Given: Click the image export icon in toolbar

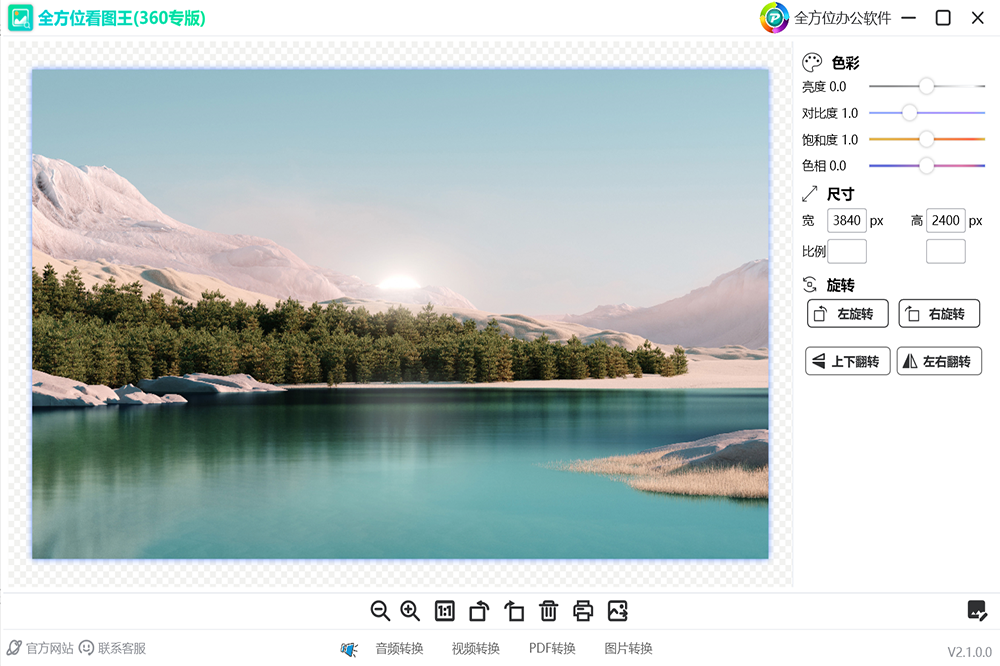Looking at the screenshot, I should point(617,611).
